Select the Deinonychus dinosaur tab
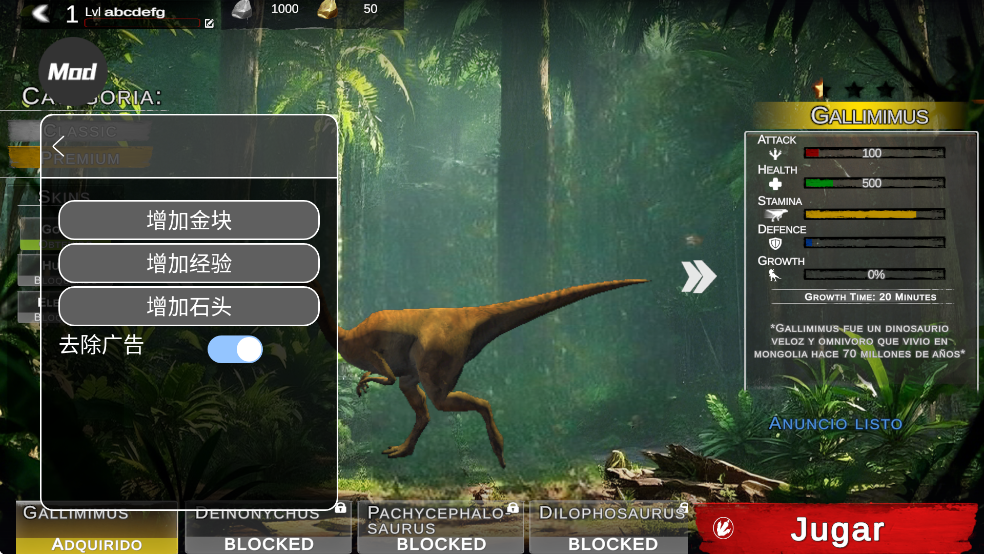The height and width of the screenshot is (554, 984). pos(268,528)
